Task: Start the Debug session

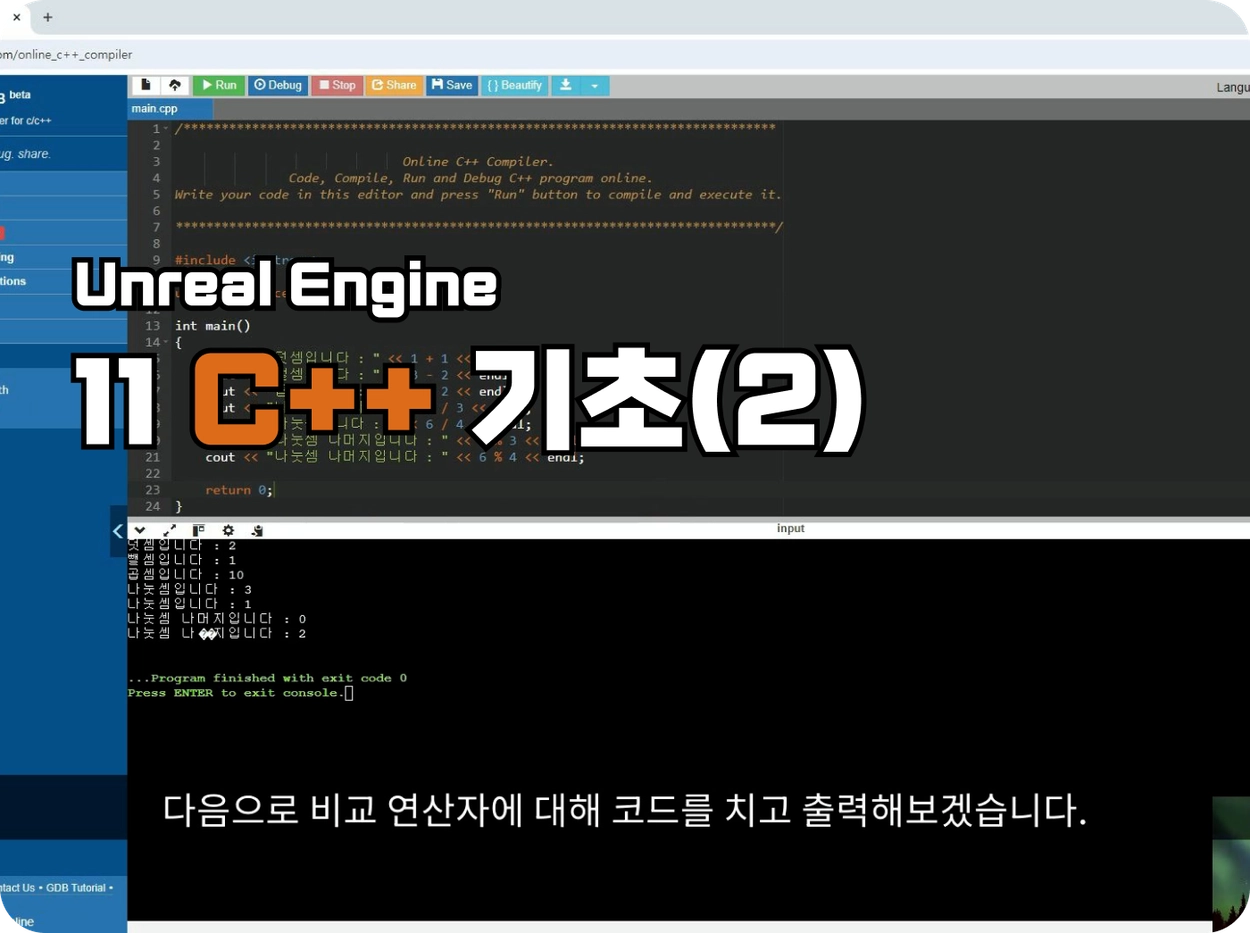Action: pyautogui.click(x=278, y=85)
